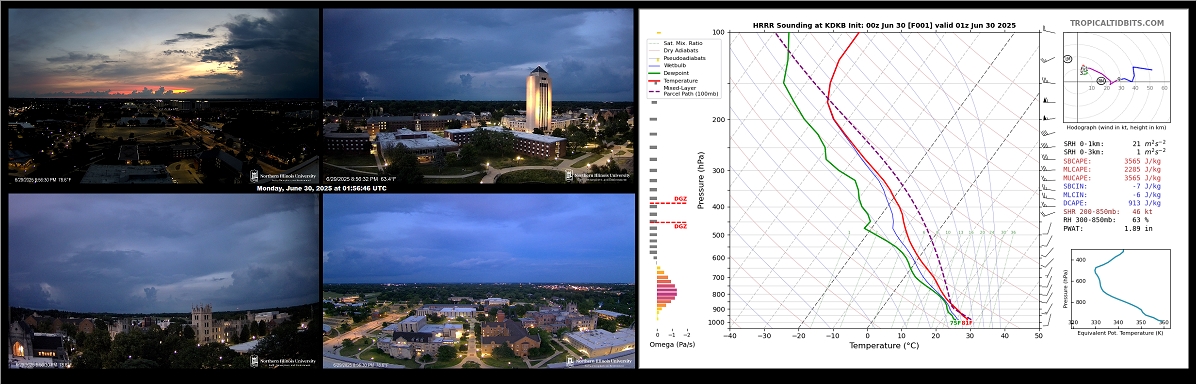Screen dimensions: 1197x385
Task: Click the Equivalent Pot. Temperature plot
Action: tap(1119, 286)
